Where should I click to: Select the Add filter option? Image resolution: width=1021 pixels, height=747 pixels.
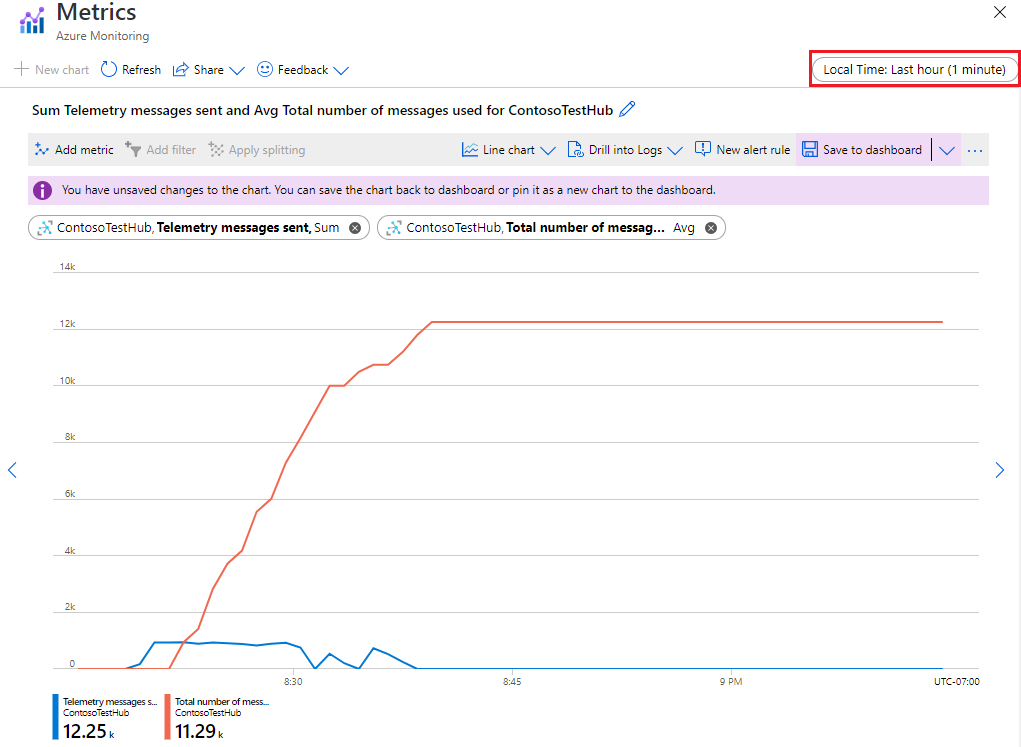pos(159,149)
